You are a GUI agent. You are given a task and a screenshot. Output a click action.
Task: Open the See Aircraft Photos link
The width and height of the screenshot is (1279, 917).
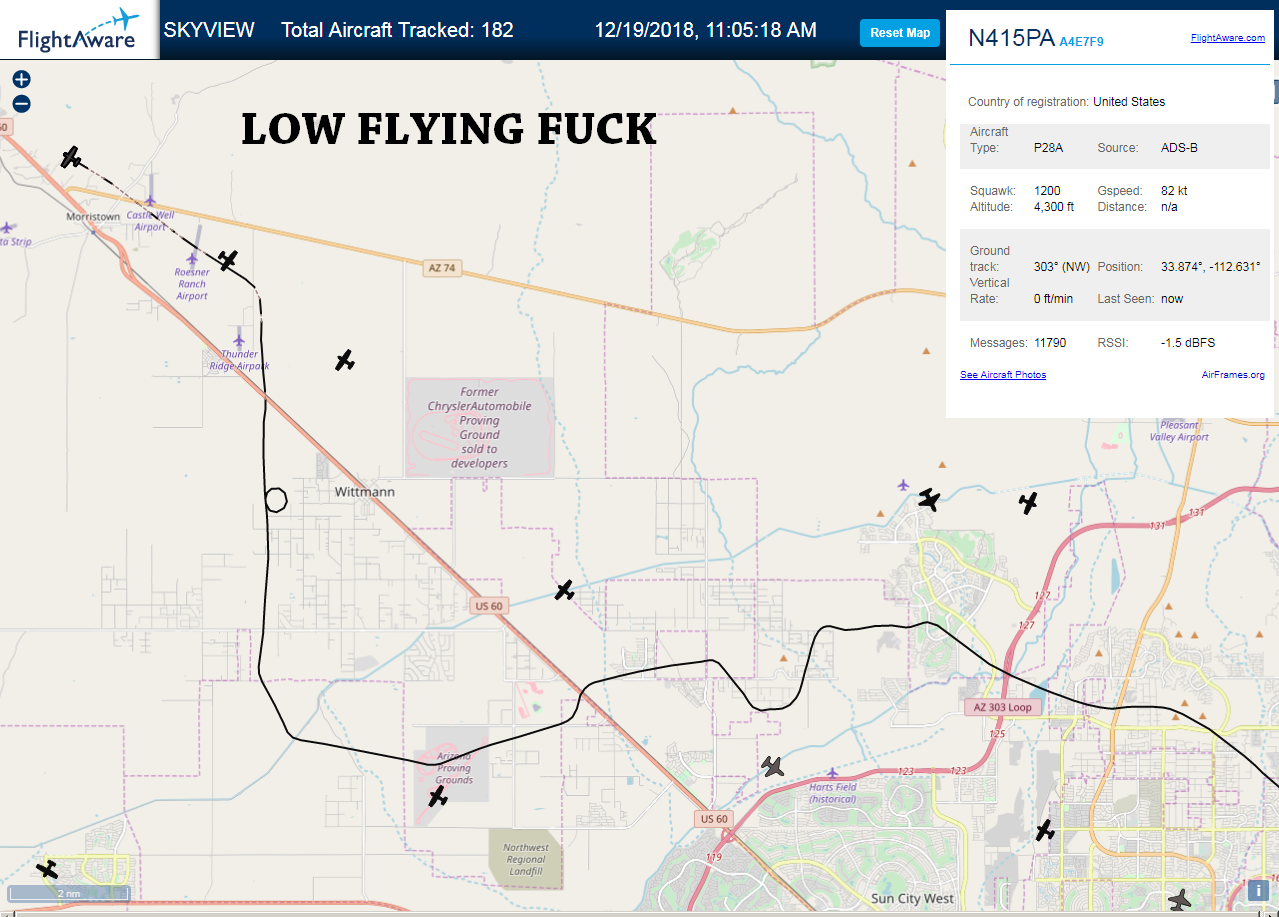click(1003, 375)
